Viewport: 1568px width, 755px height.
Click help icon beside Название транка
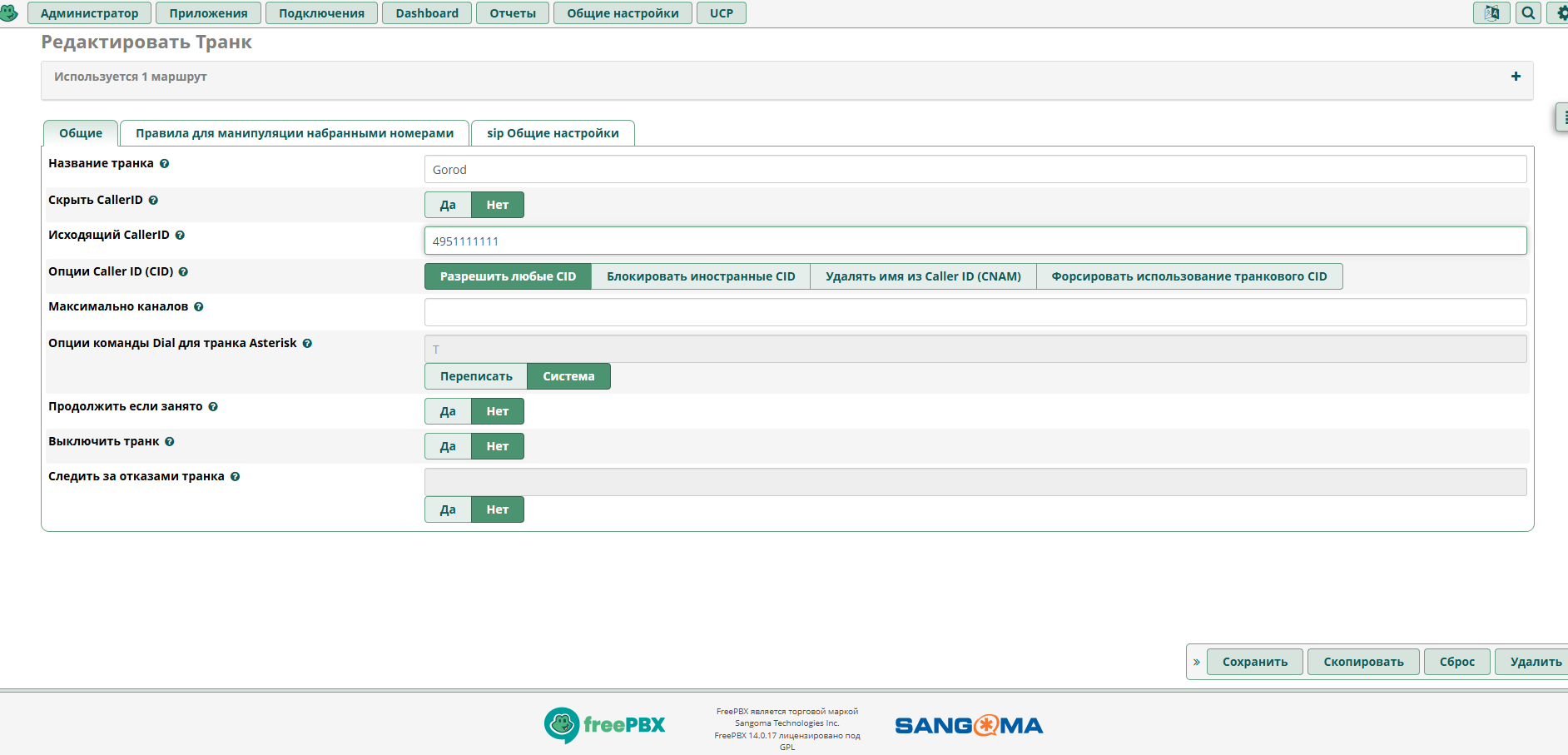[165, 164]
